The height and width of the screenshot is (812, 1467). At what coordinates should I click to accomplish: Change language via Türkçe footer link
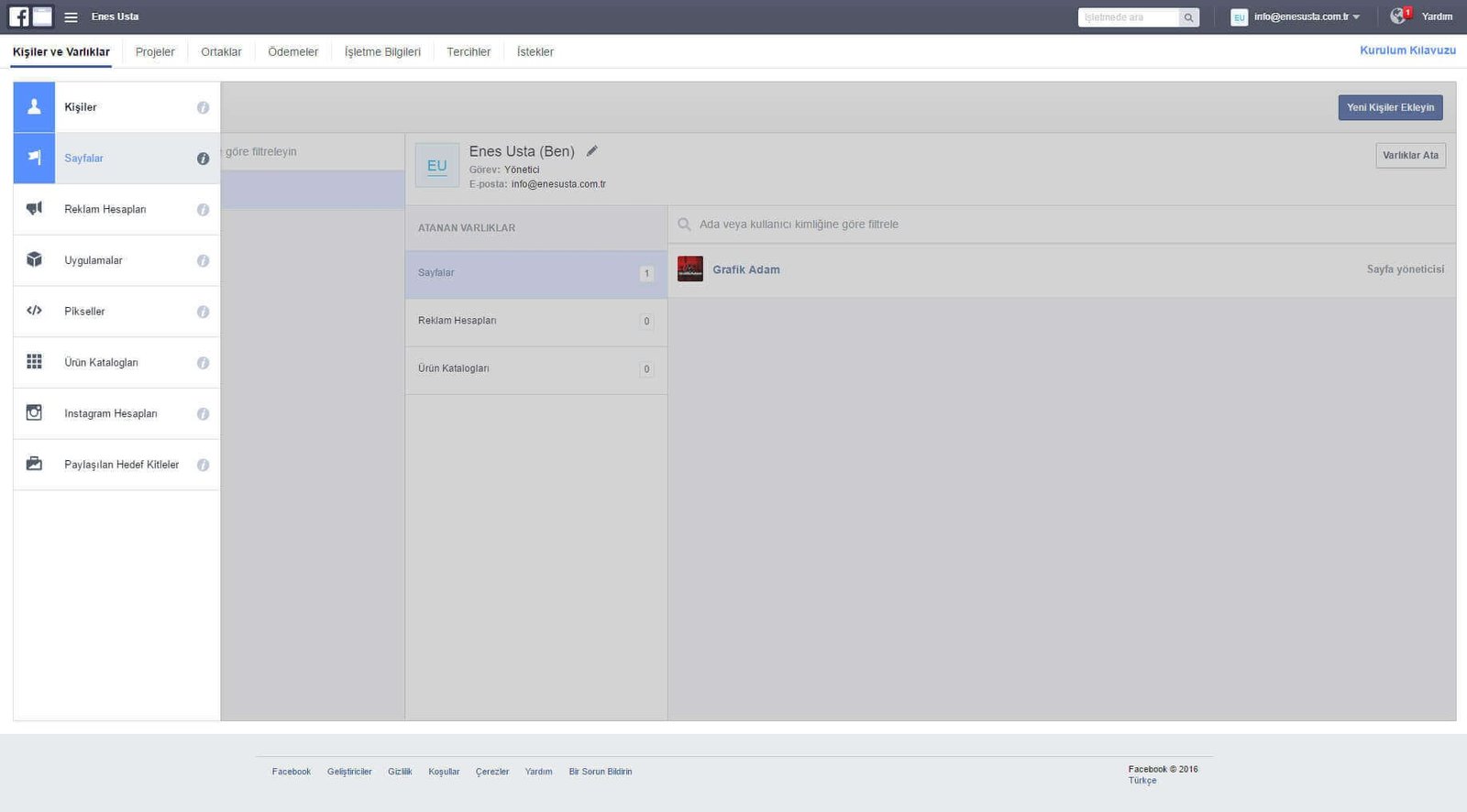pyautogui.click(x=1142, y=781)
